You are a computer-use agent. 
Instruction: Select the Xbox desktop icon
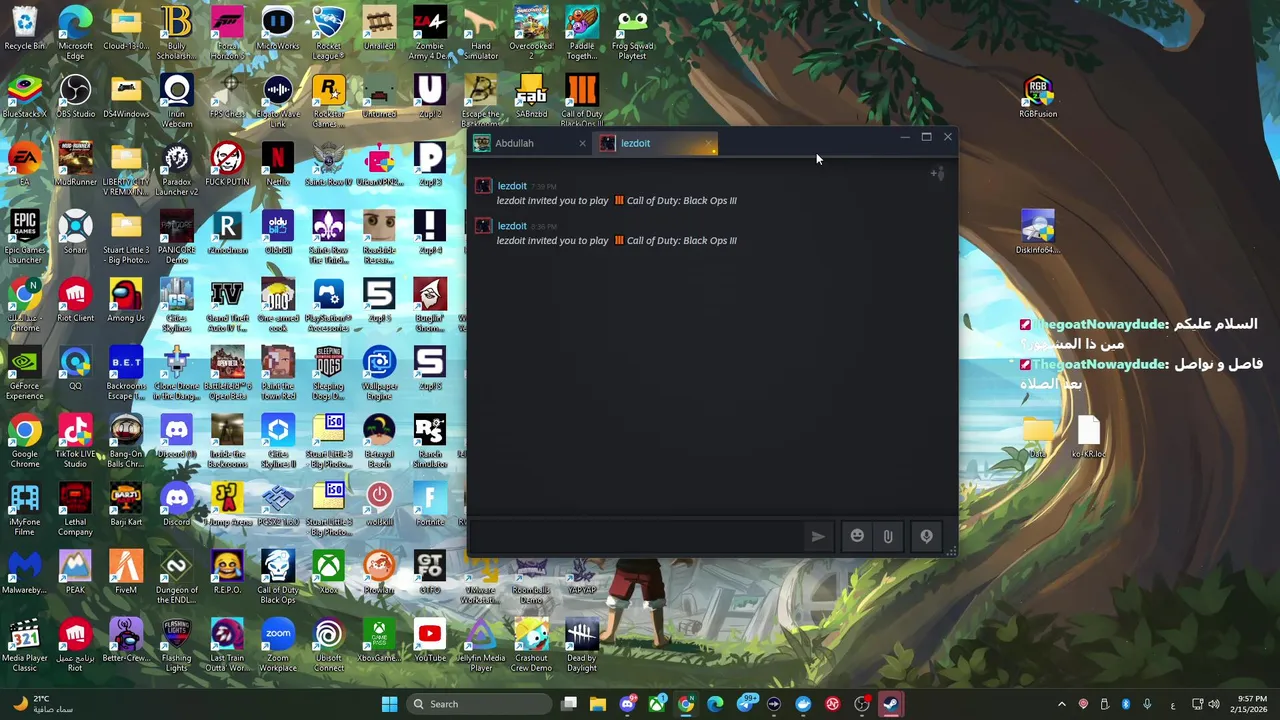pyautogui.click(x=329, y=574)
